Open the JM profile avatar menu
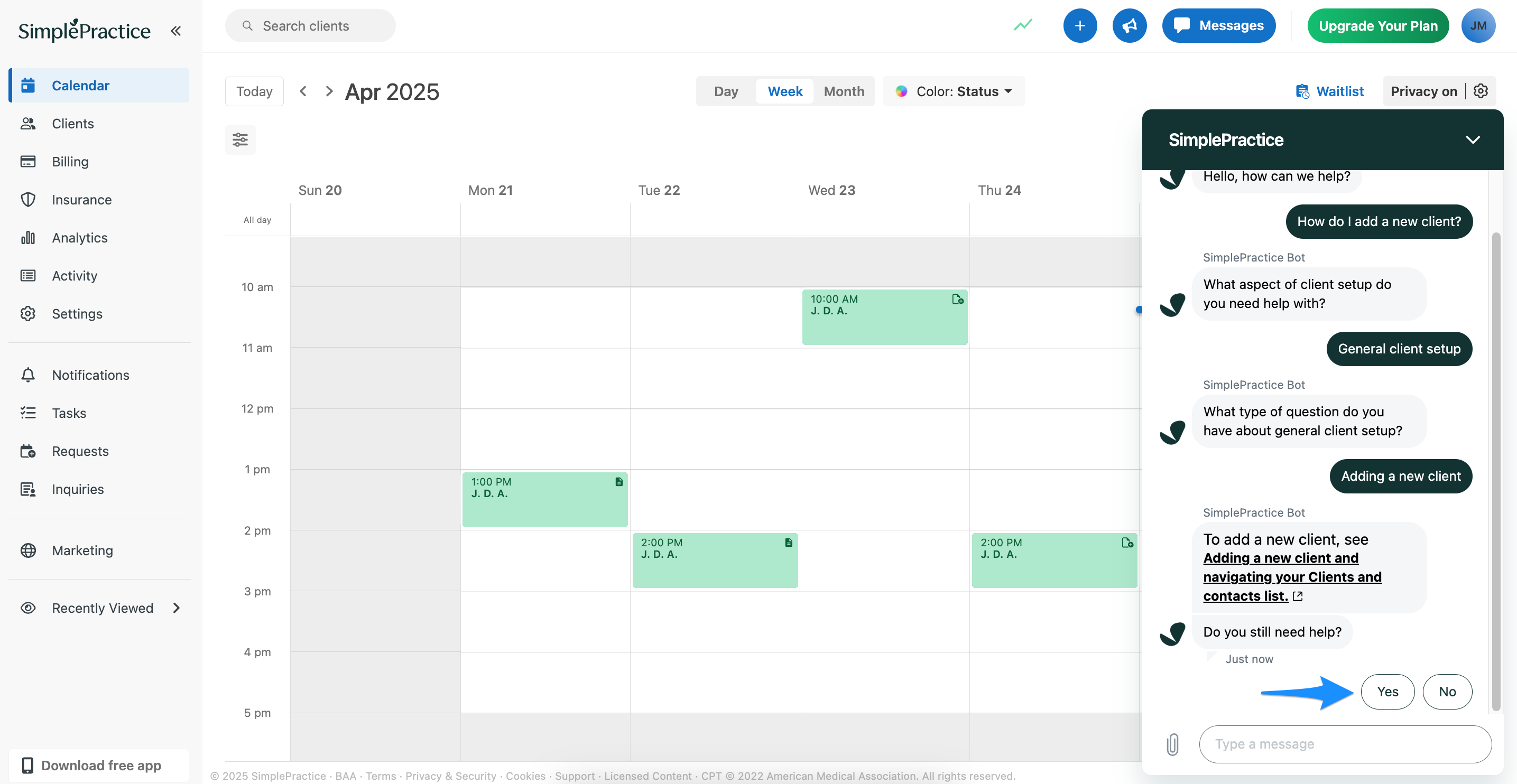 [1478, 26]
